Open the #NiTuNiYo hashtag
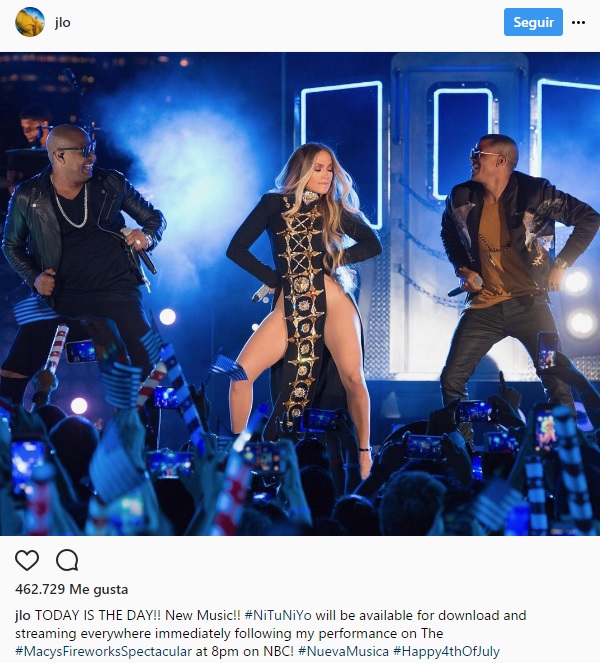Viewport: 600px width, 663px height. (278, 615)
